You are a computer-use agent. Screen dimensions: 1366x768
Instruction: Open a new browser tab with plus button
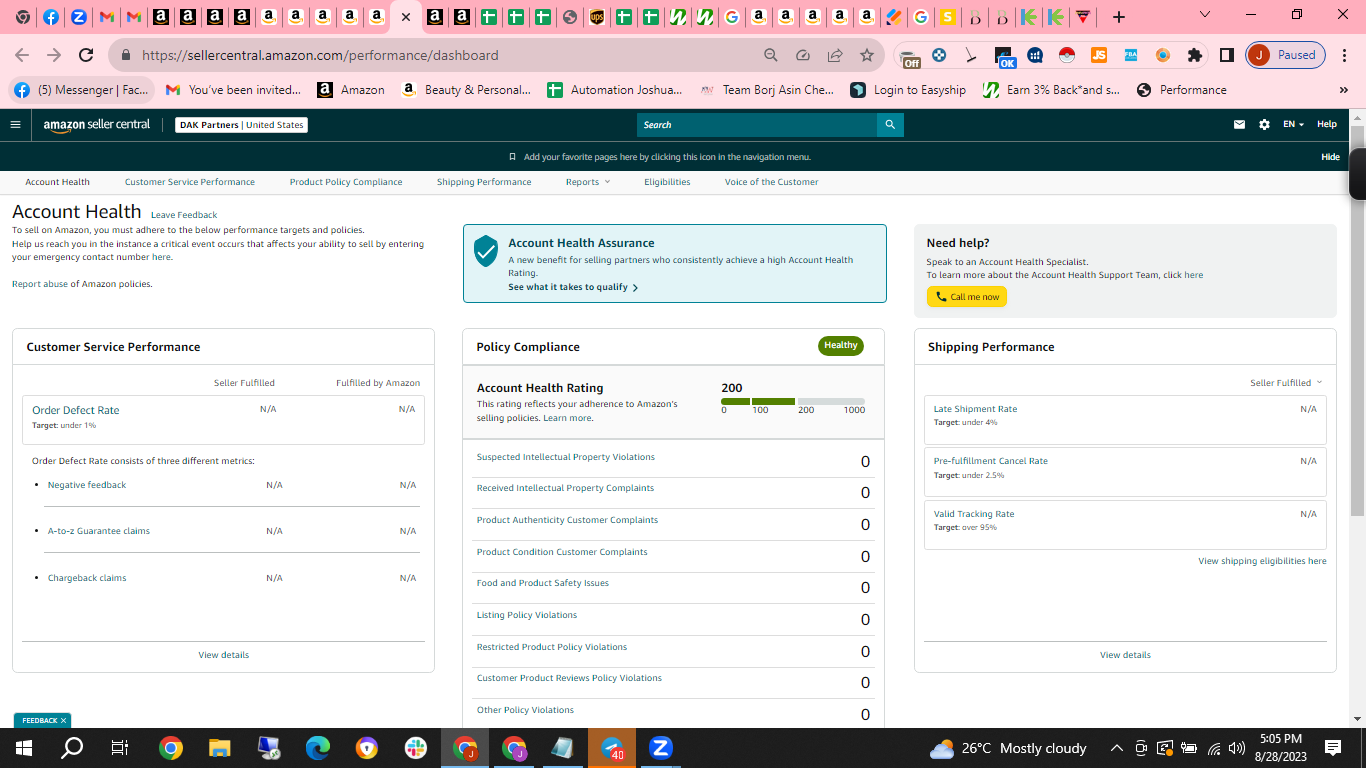(1119, 17)
